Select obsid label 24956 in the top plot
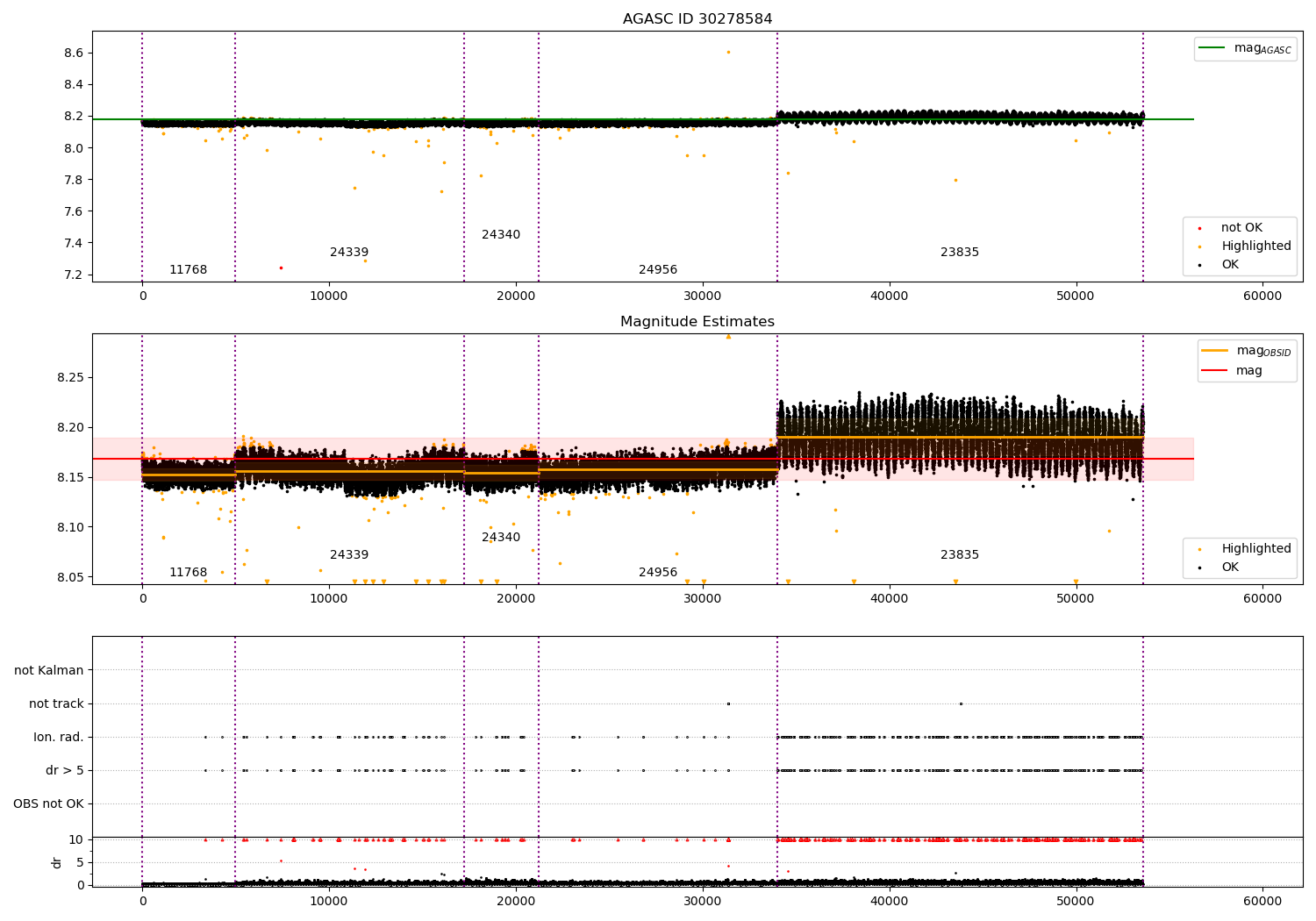Viewport: 1316px width, 921px height. (658, 270)
